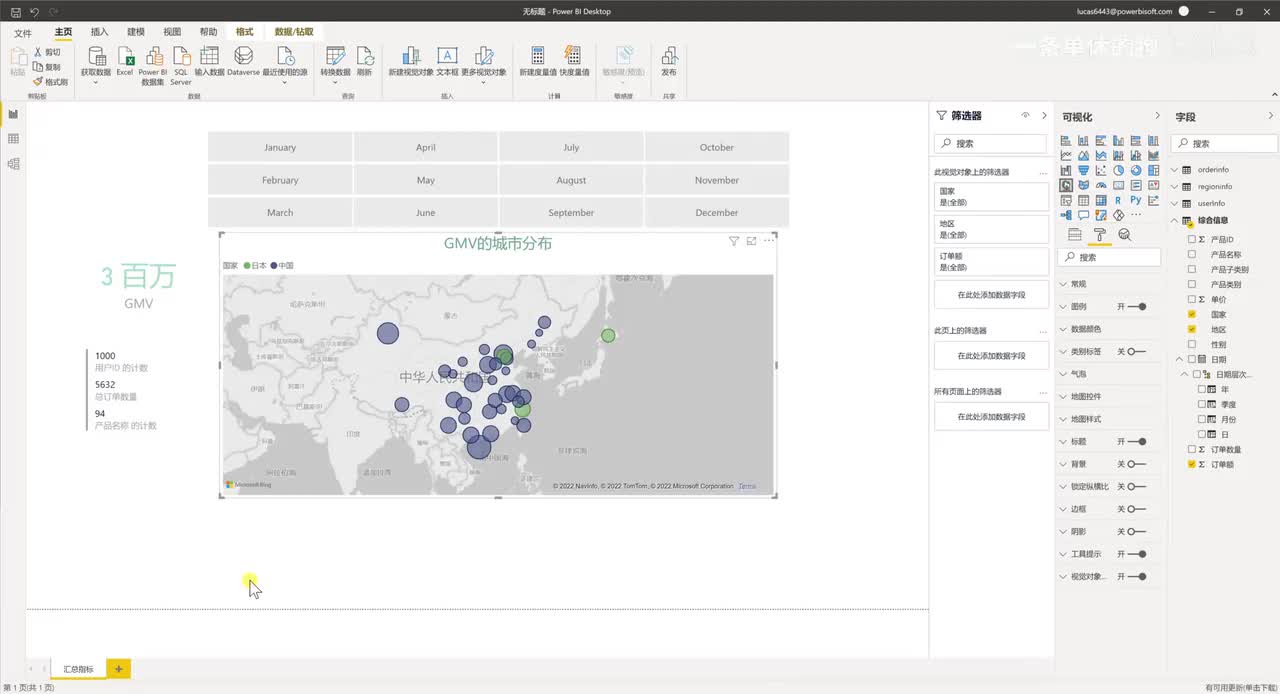Expand the regioninfo table
The width and height of the screenshot is (1280, 694).
1175,187
